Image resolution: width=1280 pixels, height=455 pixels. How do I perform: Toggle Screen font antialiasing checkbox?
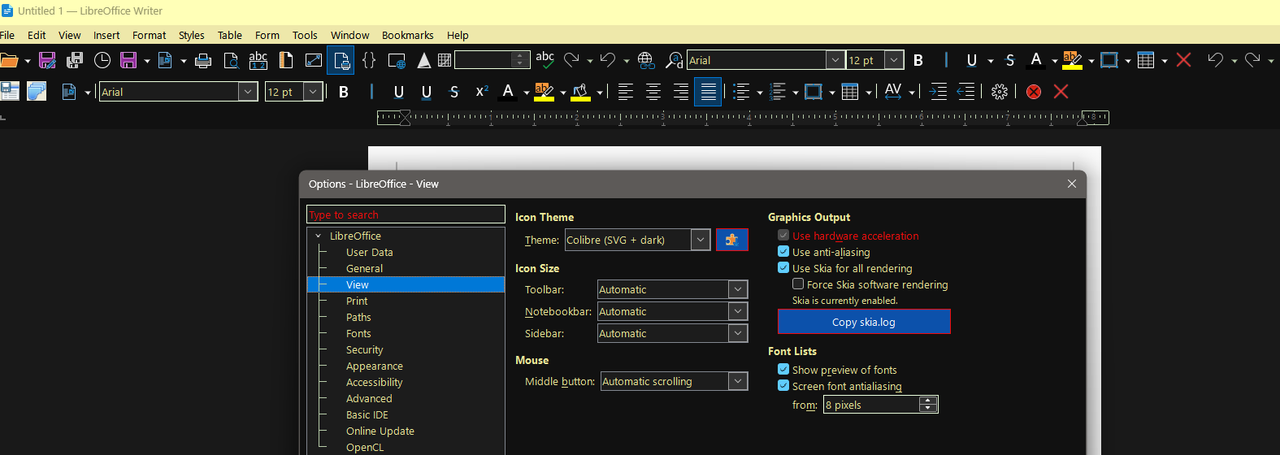coord(784,386)
